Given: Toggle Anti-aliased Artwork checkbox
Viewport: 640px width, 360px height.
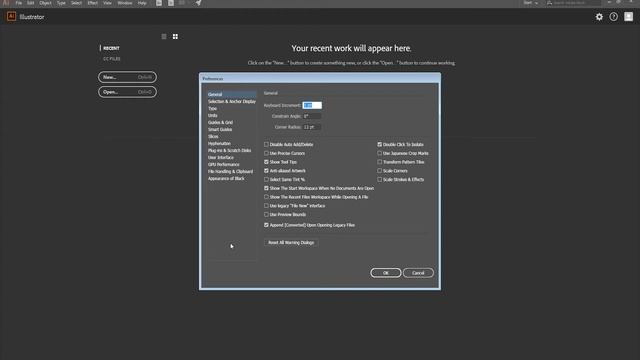Looking at the screenshot, I should coord(266,171).
